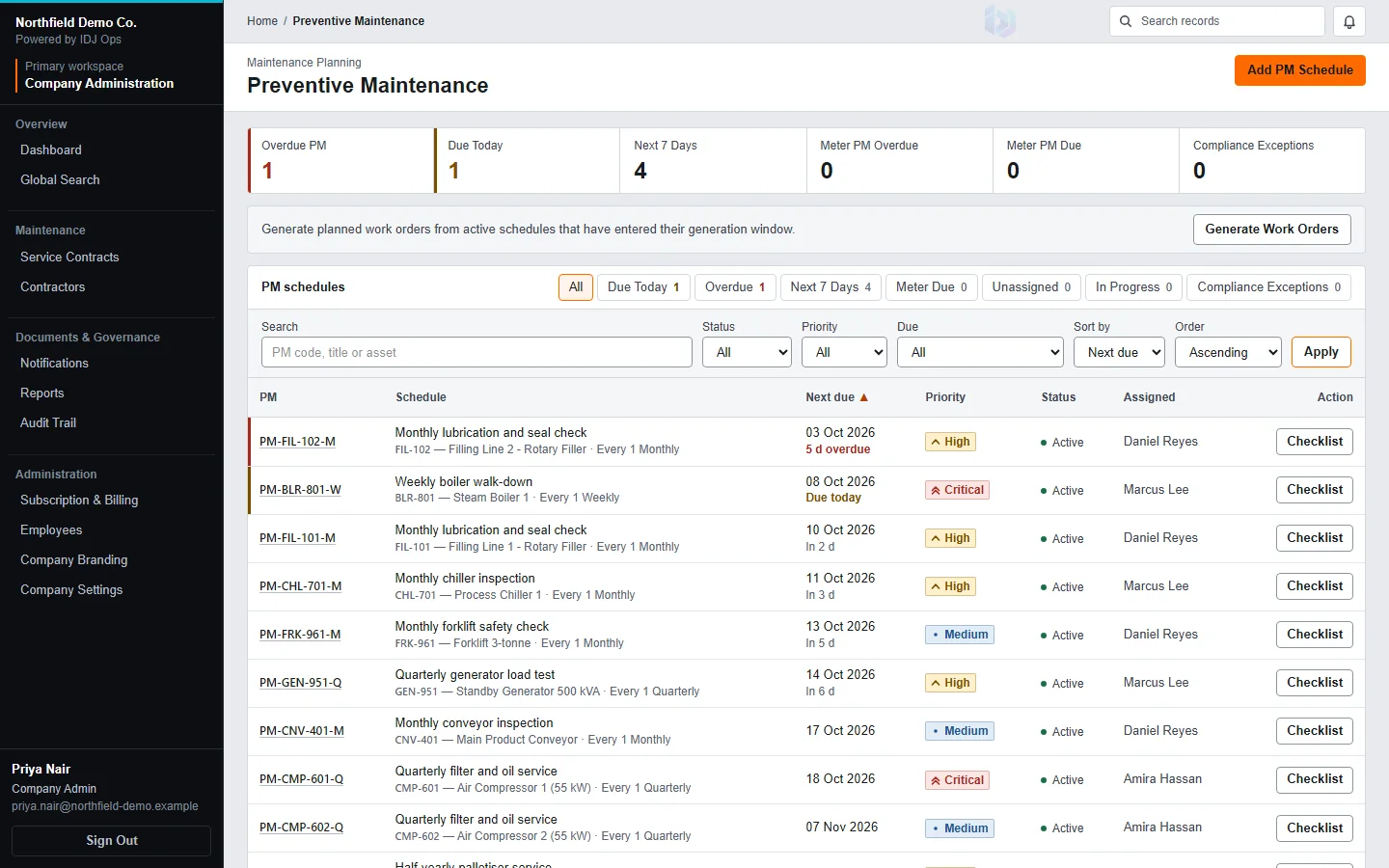Filter by the Unassigned tab
Viewport: 1389px width, 868px height.
tap(1031, 287)
